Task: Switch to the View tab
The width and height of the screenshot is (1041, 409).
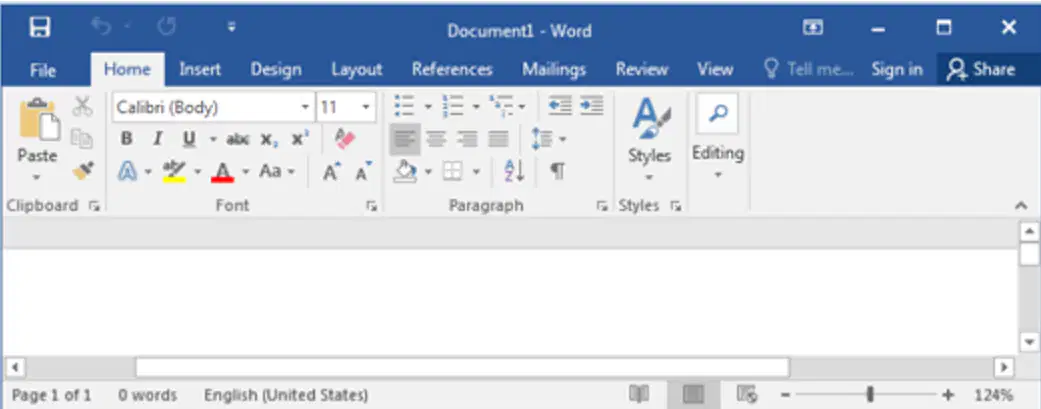Action: pyautogui.click(x=715, y=70)
